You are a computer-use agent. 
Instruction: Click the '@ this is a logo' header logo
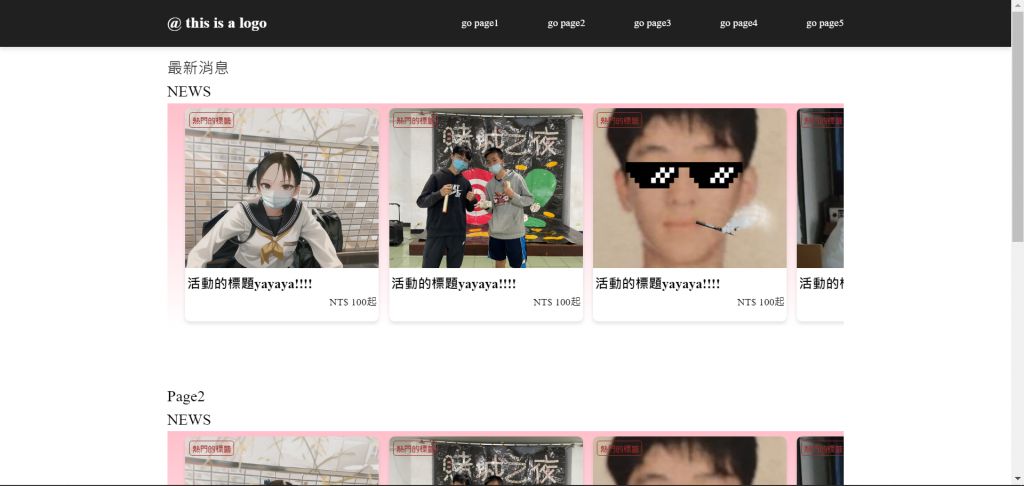[217, 24]
